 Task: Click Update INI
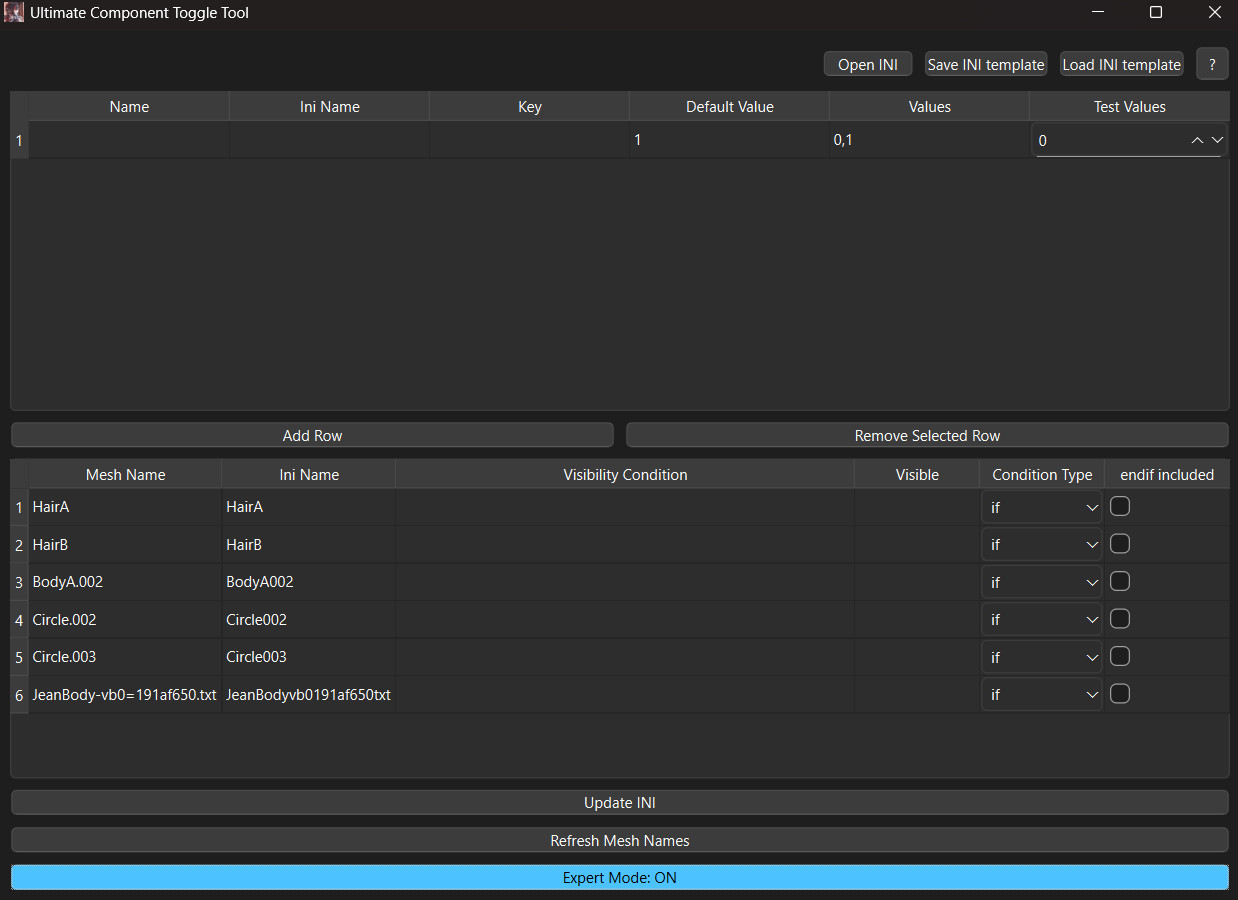pyautogui.click(x=619, y=802)
